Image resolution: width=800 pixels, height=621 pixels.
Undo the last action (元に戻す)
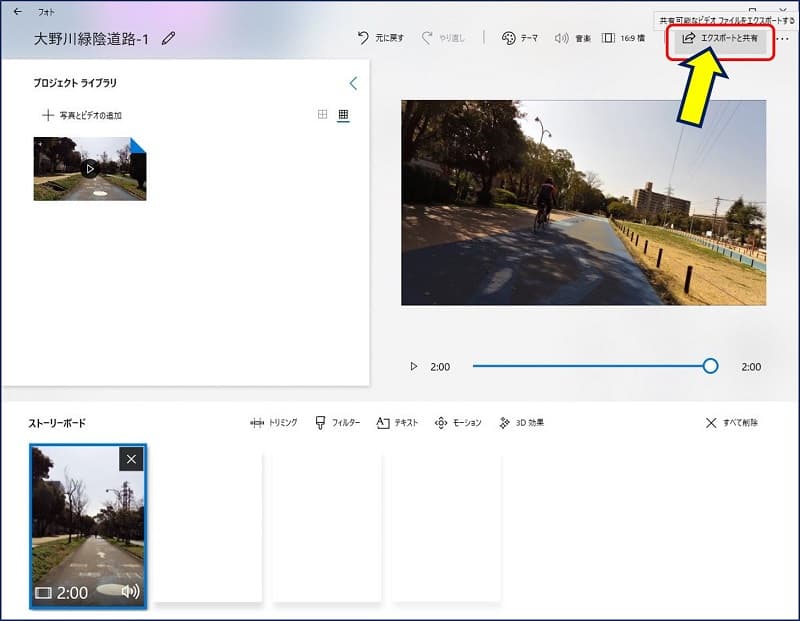pos(381,38)
